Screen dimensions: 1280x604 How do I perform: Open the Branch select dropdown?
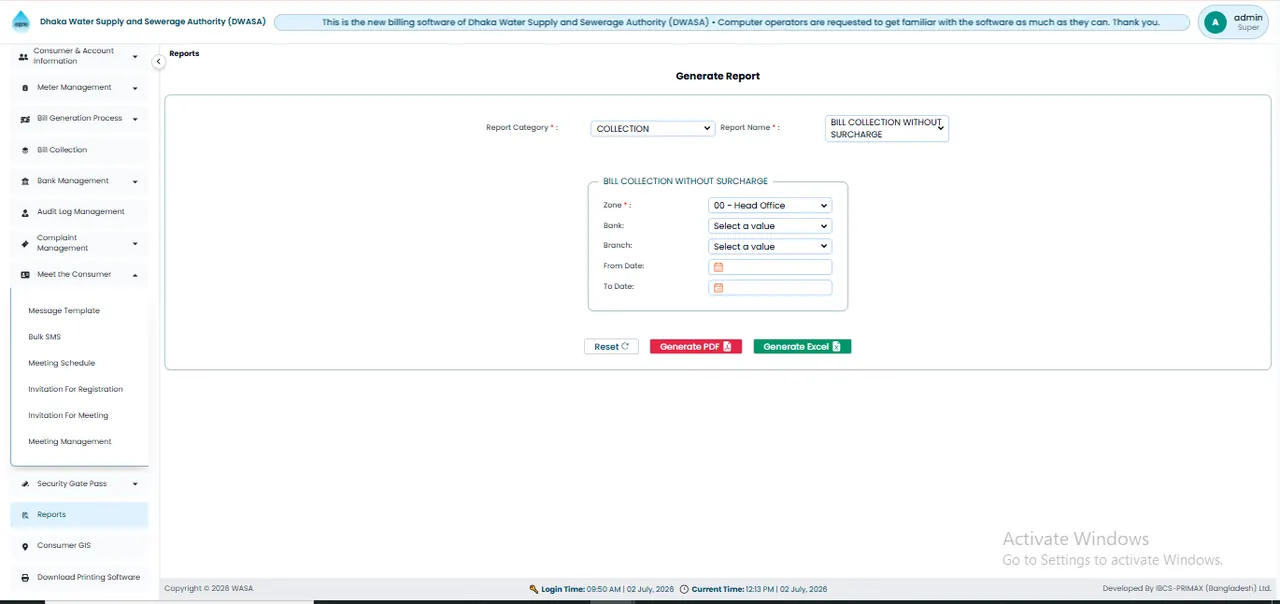pos(770,246)
